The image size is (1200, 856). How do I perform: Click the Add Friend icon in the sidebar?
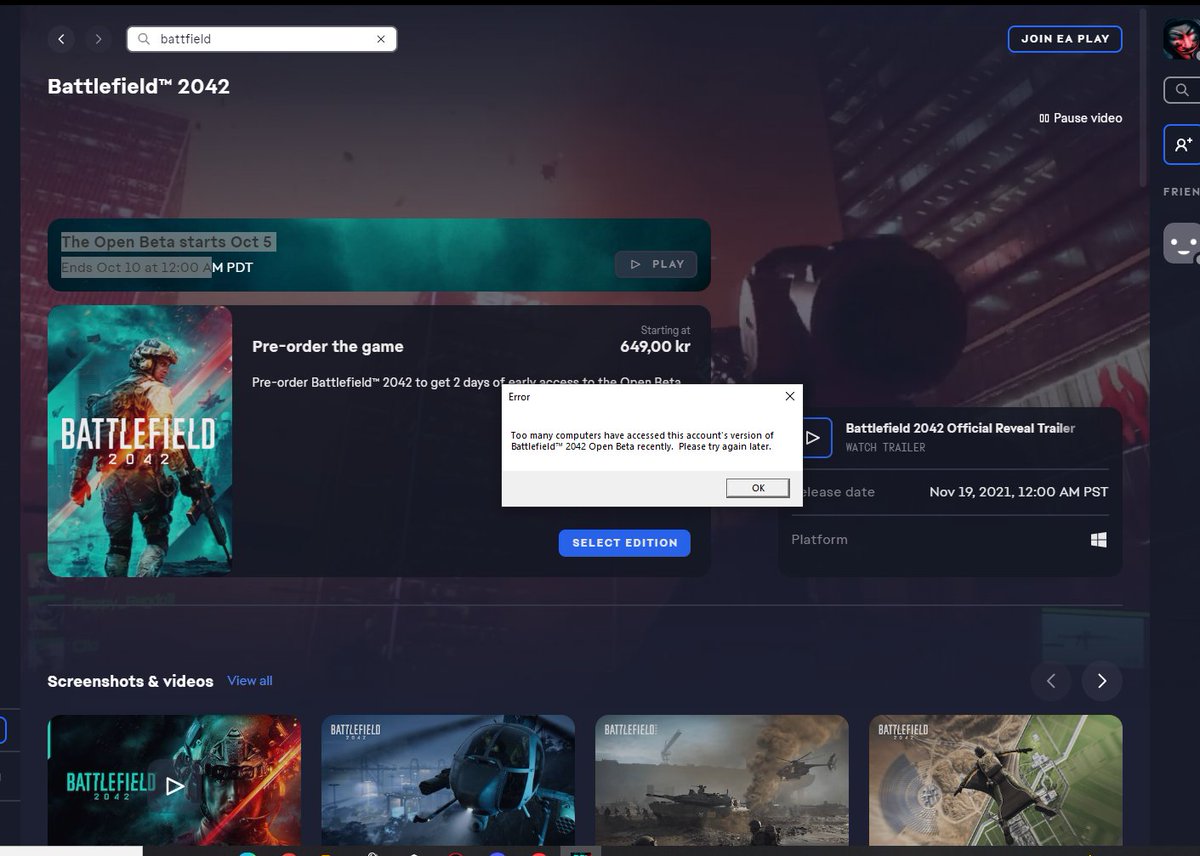pyautogui.click(x=1184, y=143)
